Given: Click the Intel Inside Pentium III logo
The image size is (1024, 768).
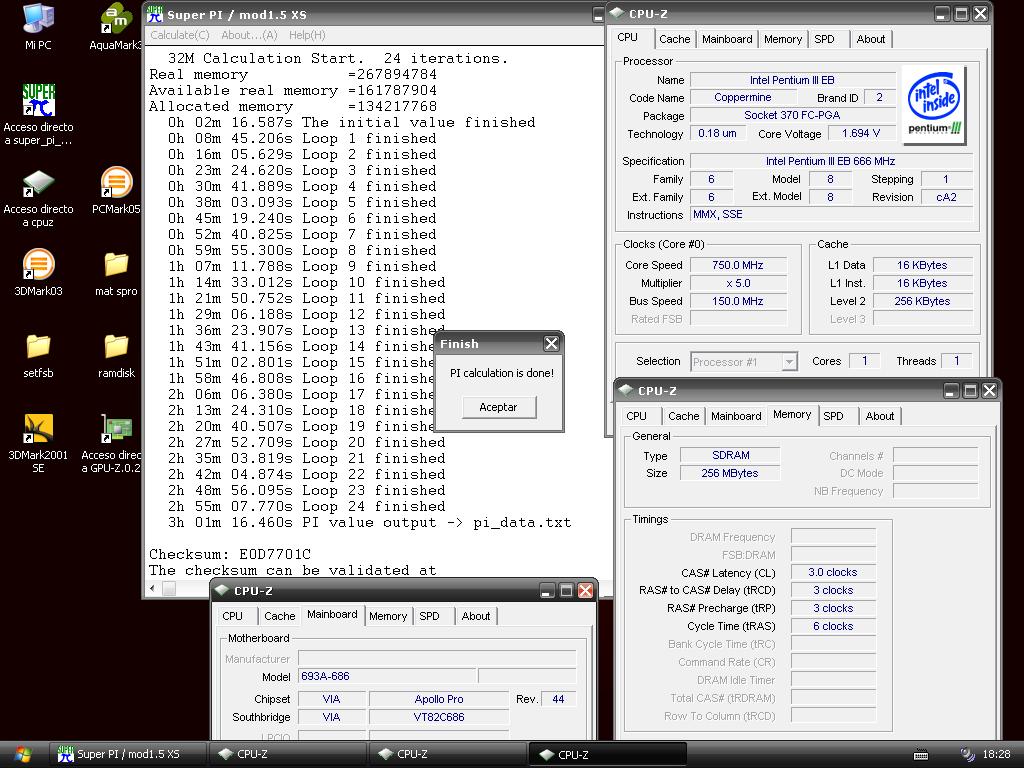Looking at the screenshot, I should (x=934, y=103).
